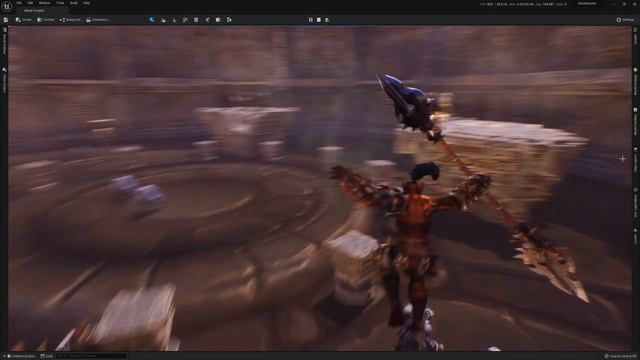The height and width of the screenshot is (360, 640).
Task: Switch to Foliage mode icon
Action: click(x=174, y=20)
